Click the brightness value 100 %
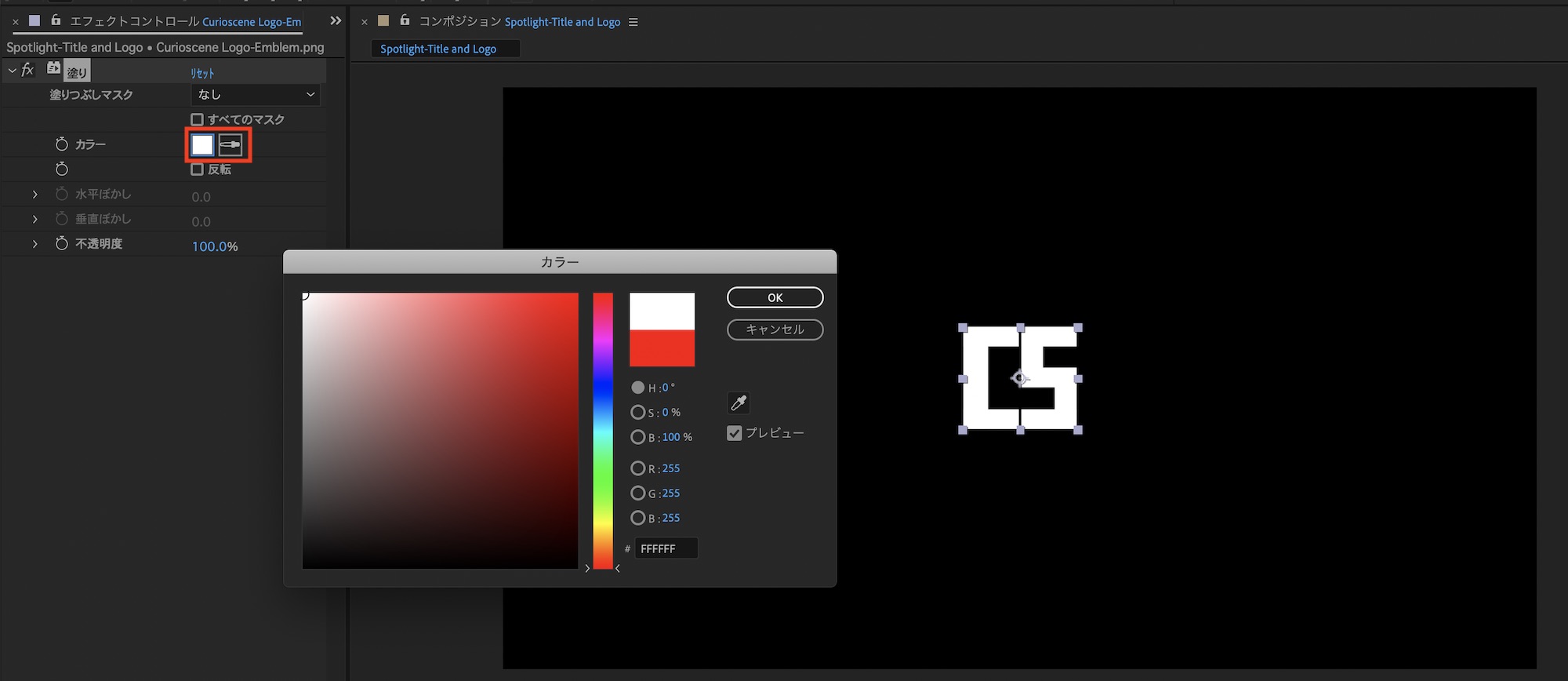 click(x=677, y=437)
